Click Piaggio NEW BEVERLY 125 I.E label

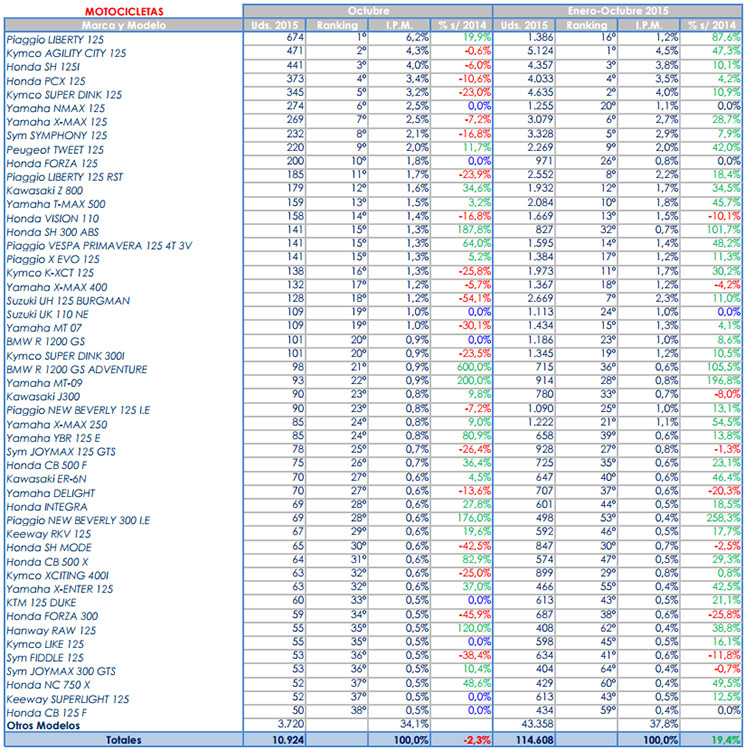(x=78, y=410)
